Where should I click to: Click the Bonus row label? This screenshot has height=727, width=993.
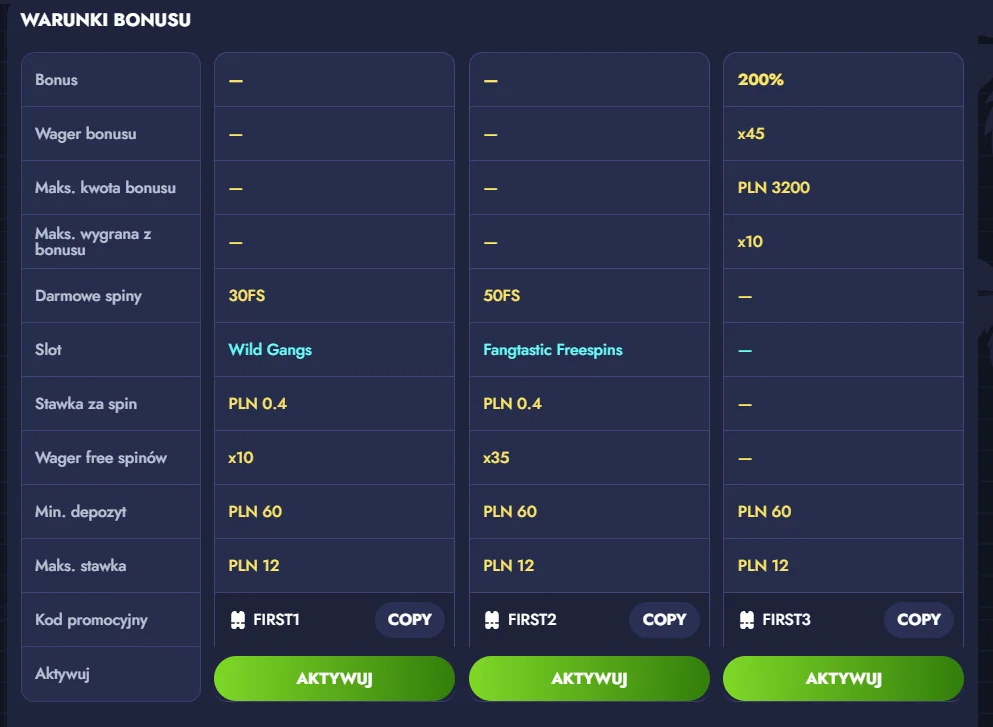[x=56, y=80]
